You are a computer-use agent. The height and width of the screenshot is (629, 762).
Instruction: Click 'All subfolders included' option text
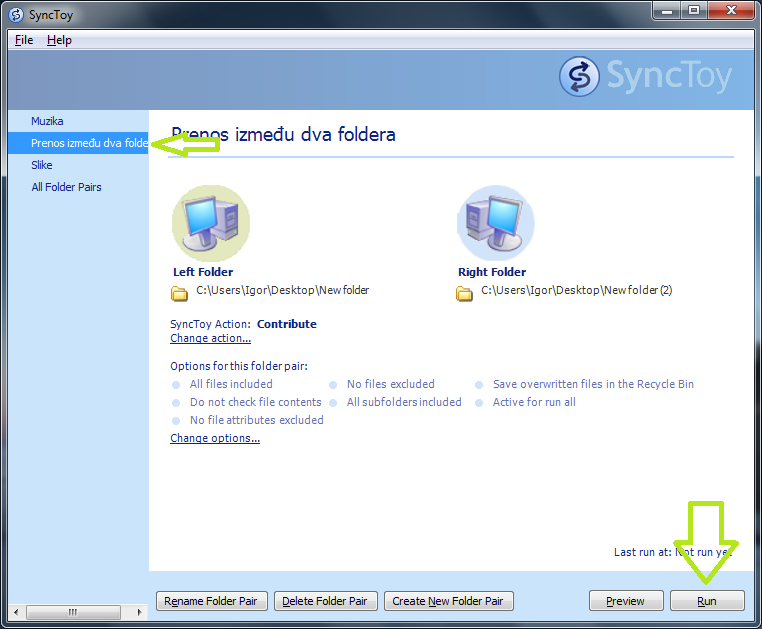tap(404, 402)
